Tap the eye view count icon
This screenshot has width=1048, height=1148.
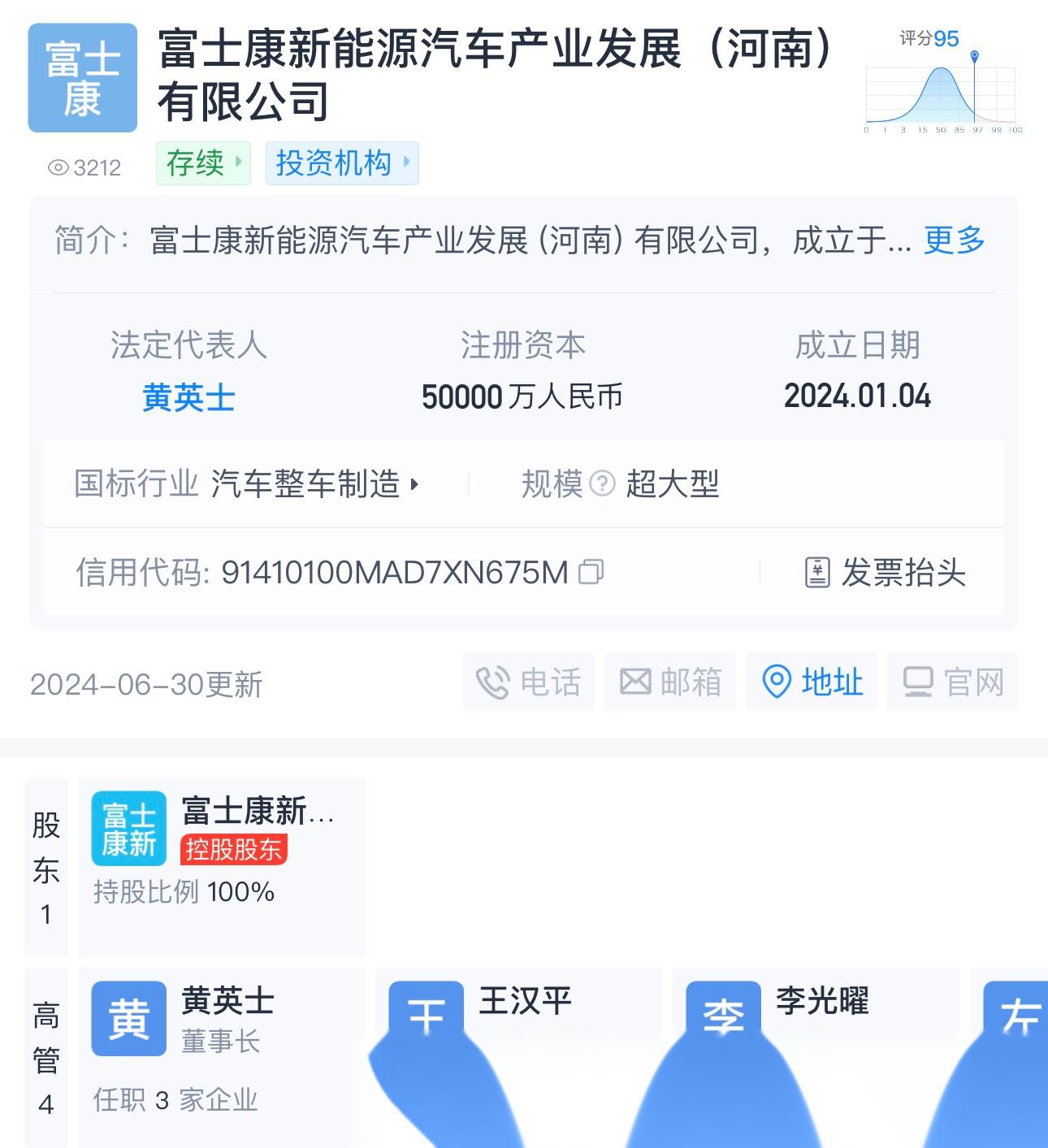[58, 168]
